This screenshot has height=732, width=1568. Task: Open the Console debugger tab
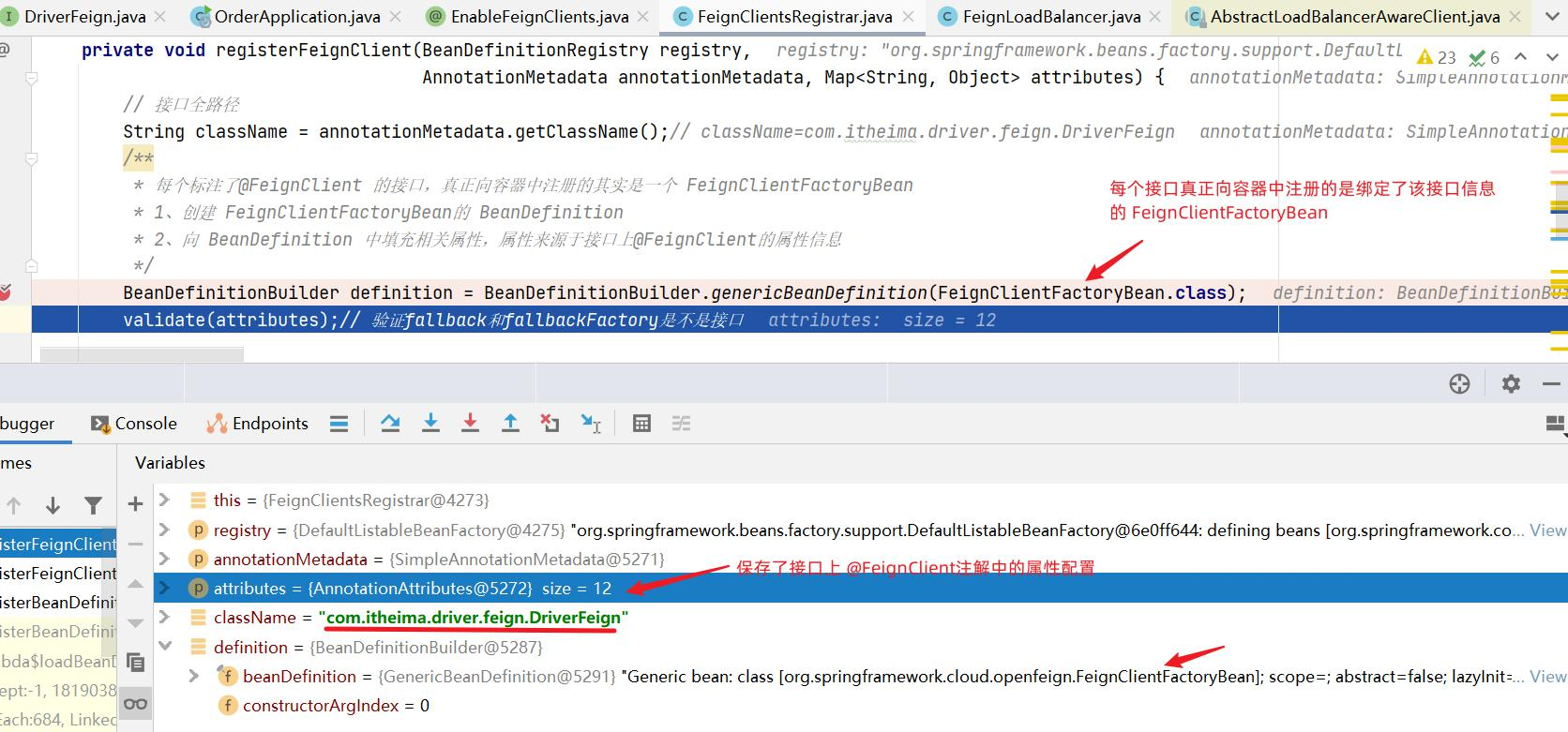133,424
